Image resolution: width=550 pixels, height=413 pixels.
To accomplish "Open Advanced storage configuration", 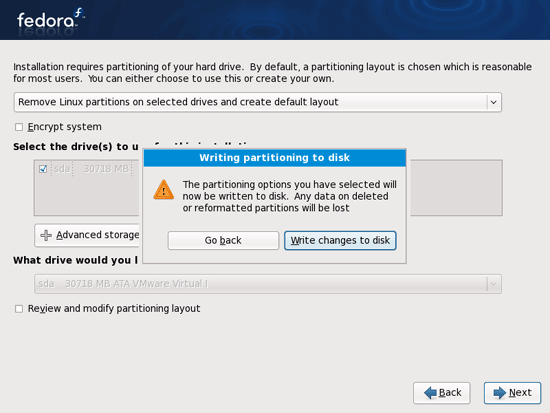I will (87, 235).
